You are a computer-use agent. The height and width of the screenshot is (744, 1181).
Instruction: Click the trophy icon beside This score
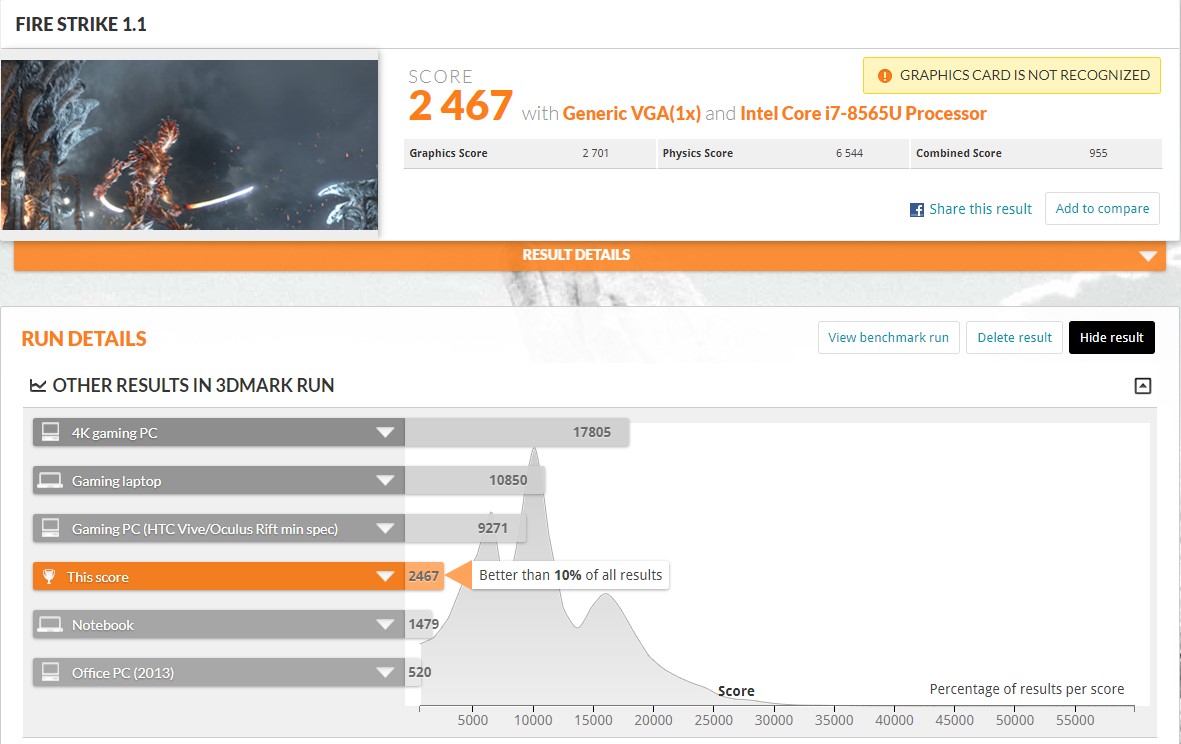(49, 577)
